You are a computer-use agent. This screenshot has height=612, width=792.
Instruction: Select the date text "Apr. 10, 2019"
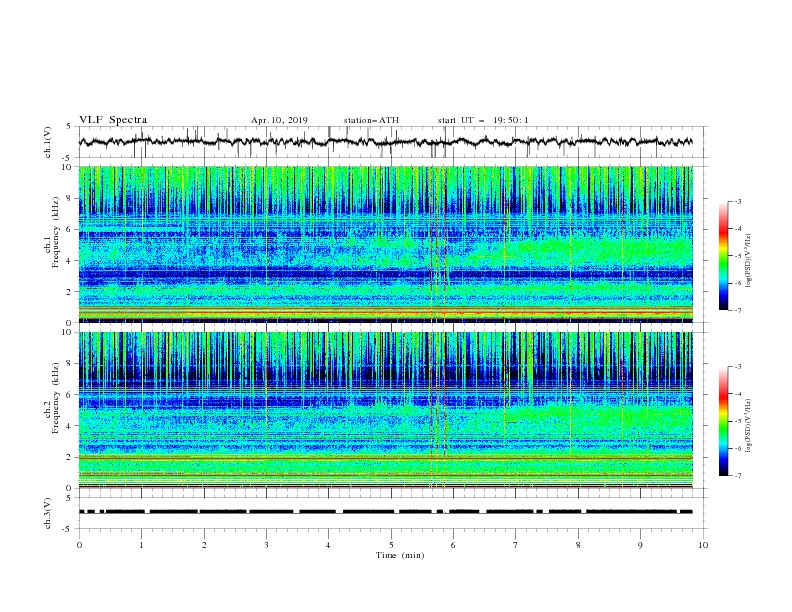[x=279, y=120]
